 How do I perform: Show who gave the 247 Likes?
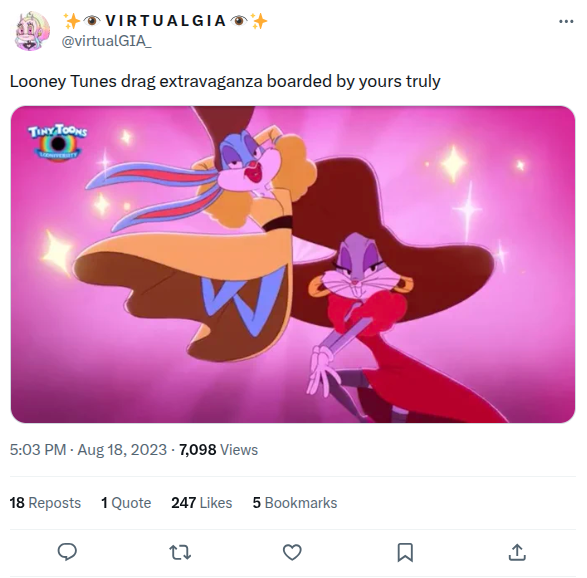[x=202, y=503]
